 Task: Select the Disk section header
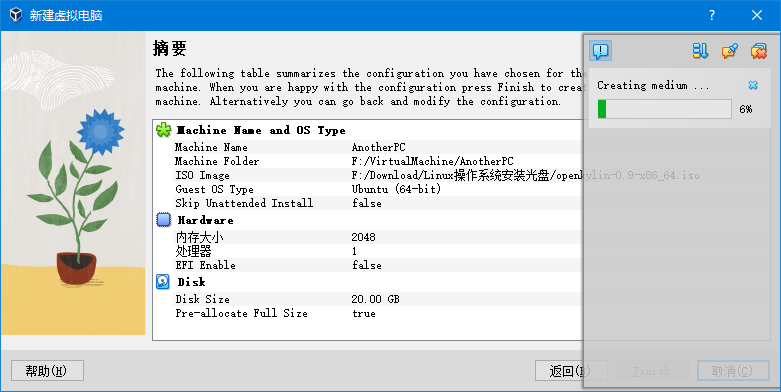click(x=191, y=281)
